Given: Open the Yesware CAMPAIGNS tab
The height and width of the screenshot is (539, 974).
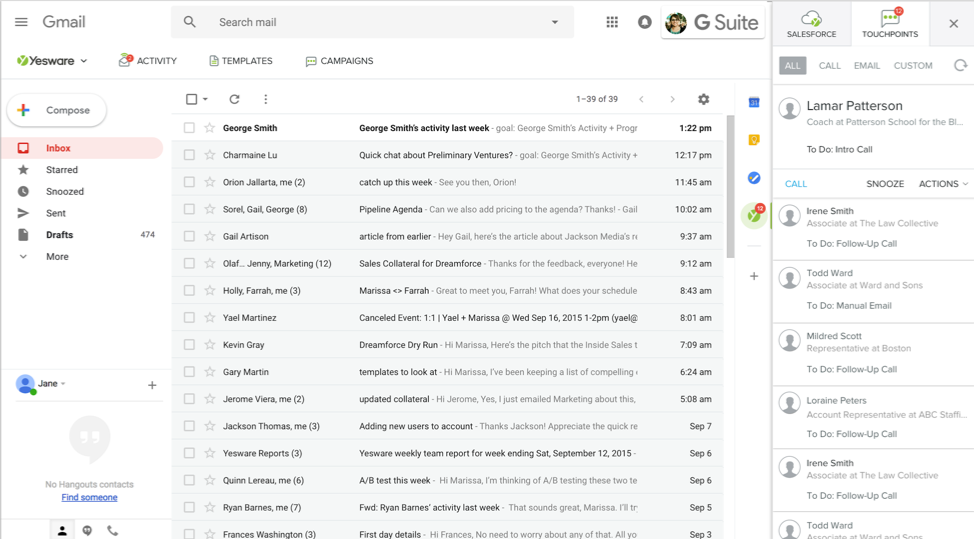Looking at the screenshot, I should pyautogui.click(x=339, y=61).
